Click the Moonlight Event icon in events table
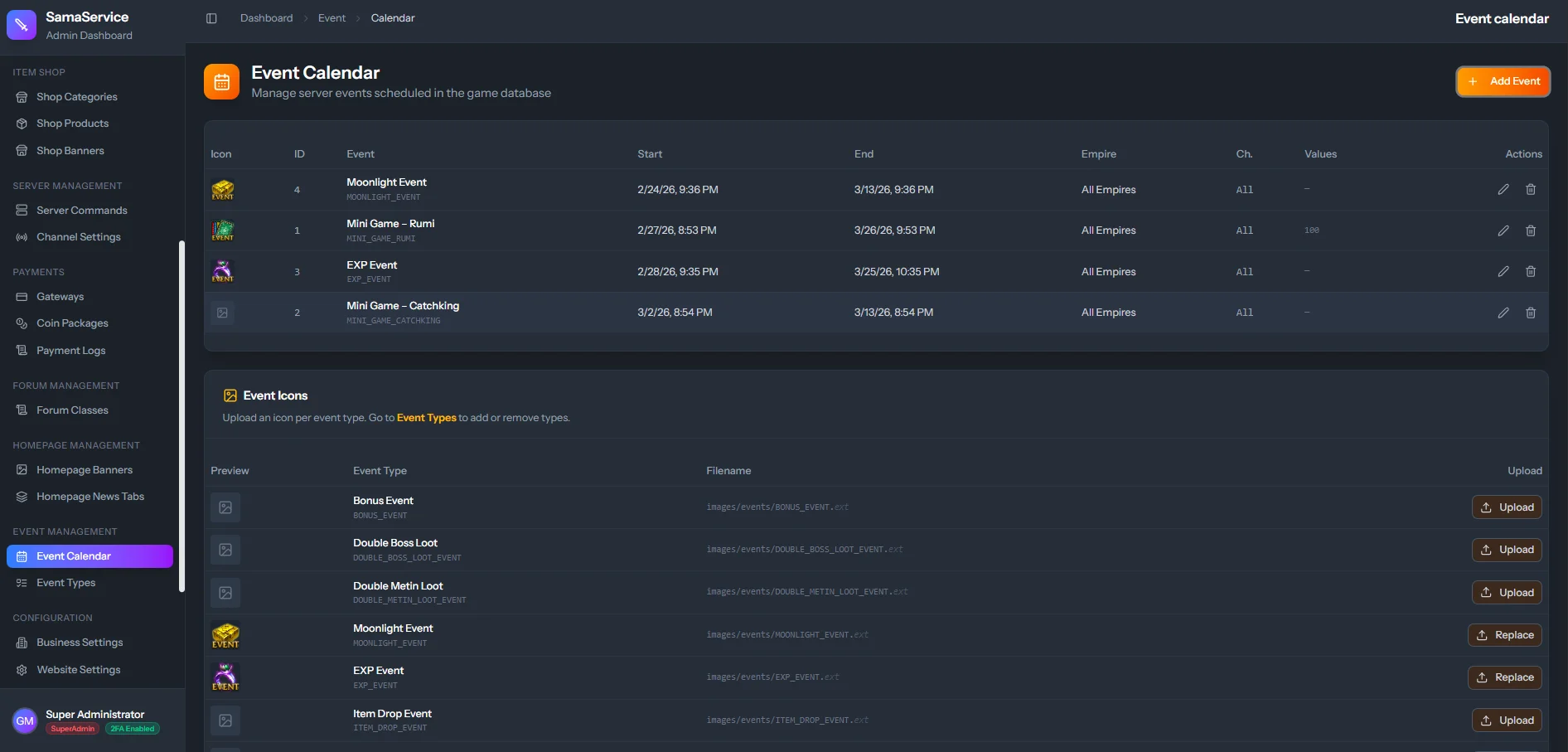 pos(223,190)
